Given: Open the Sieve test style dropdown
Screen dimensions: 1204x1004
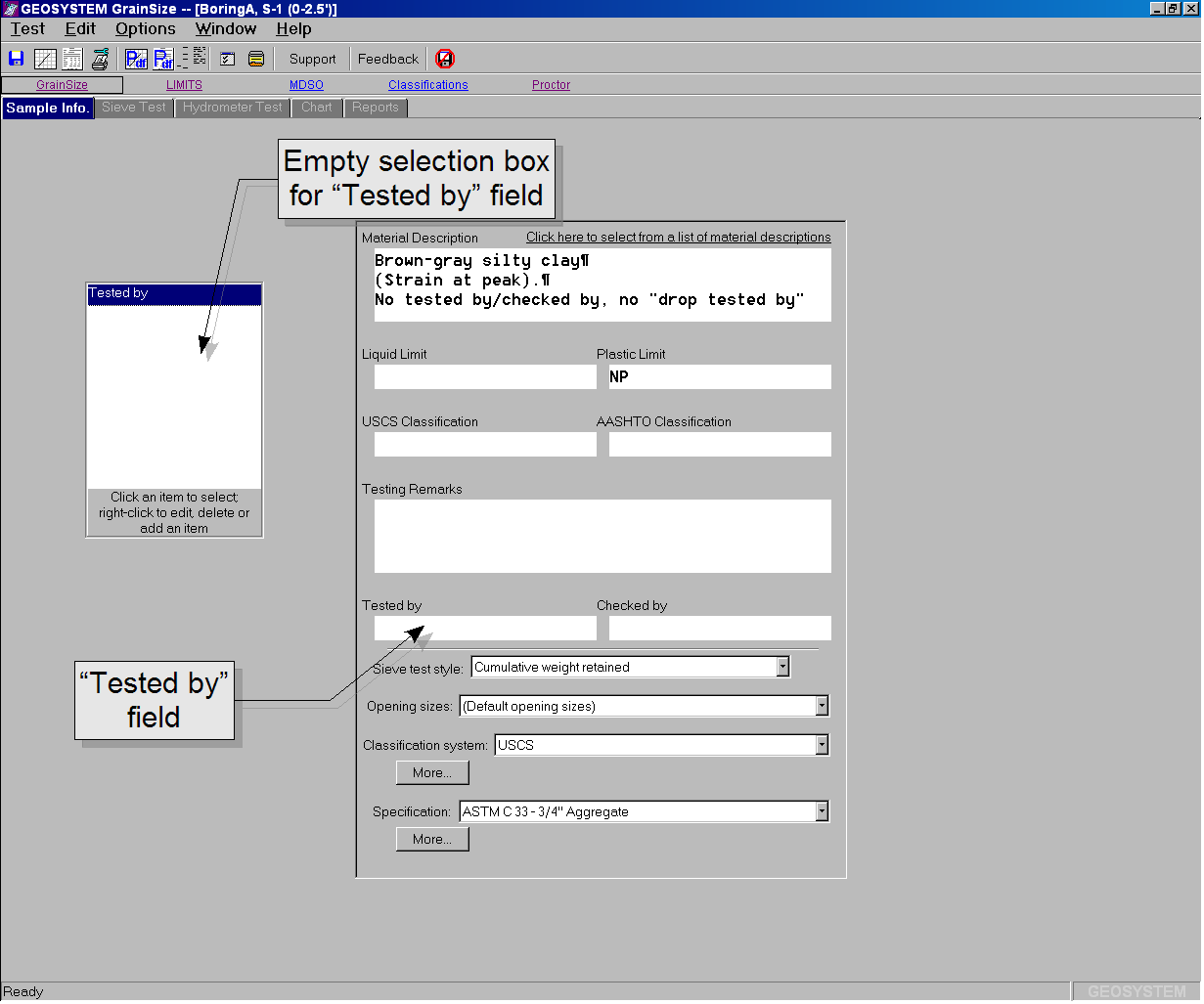Looking at the screenshot, I should (783, 666).
